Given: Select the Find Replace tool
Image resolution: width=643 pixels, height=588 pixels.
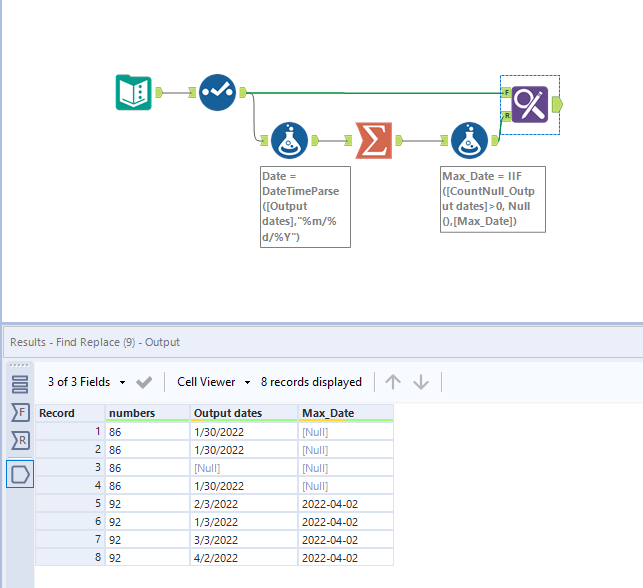Looking at the screenshot, I should [530, 104].
